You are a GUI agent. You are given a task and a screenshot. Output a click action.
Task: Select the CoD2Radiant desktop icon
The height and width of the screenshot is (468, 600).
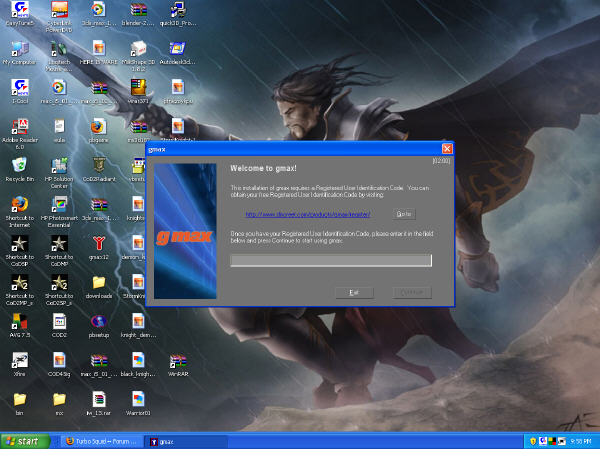click(99, 170)
